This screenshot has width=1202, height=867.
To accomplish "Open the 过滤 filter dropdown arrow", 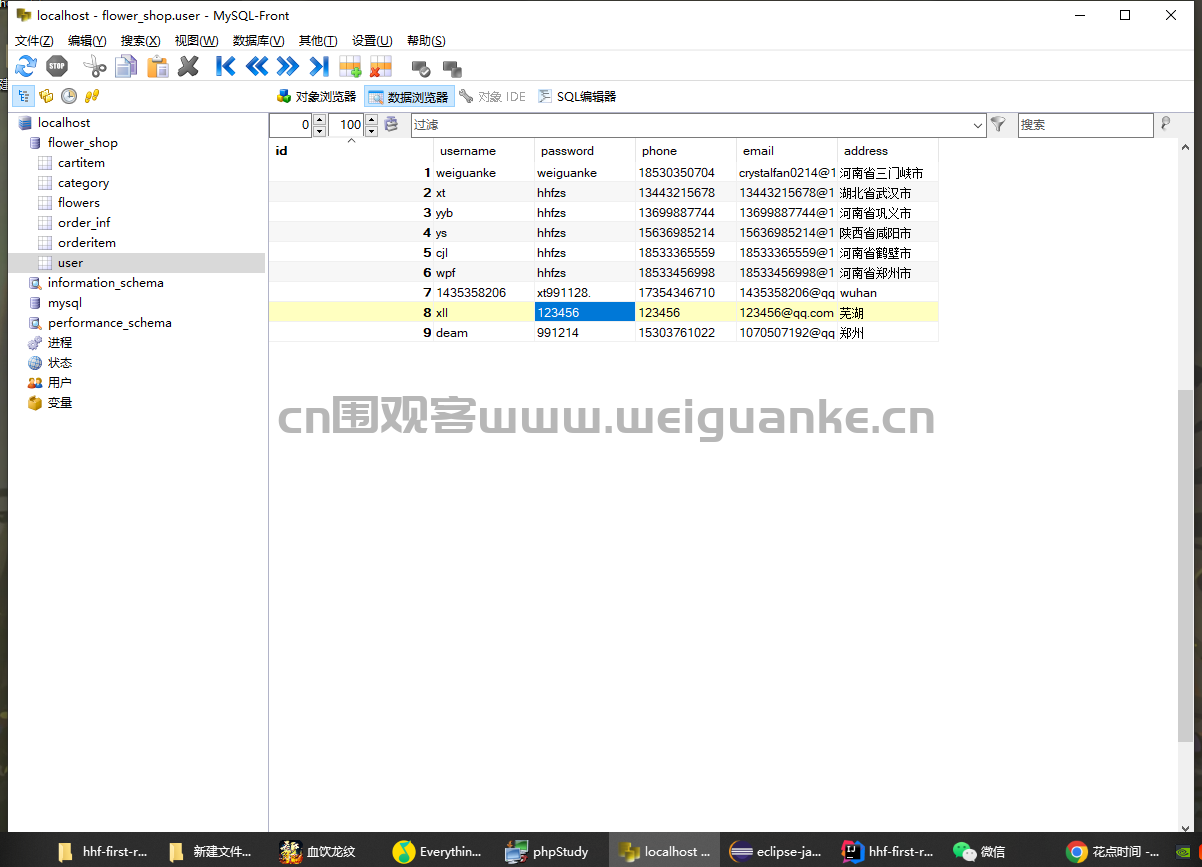I will (978, 125).
